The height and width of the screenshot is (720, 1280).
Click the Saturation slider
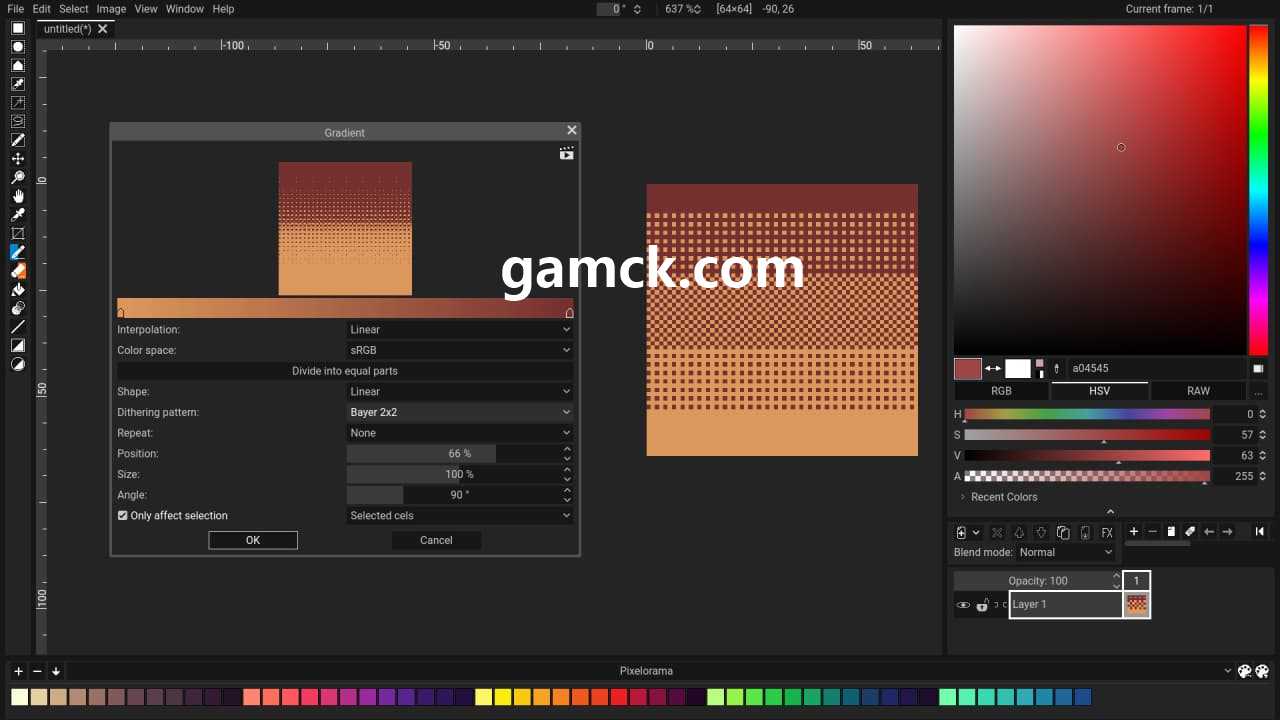click(x=1087, y=435)
